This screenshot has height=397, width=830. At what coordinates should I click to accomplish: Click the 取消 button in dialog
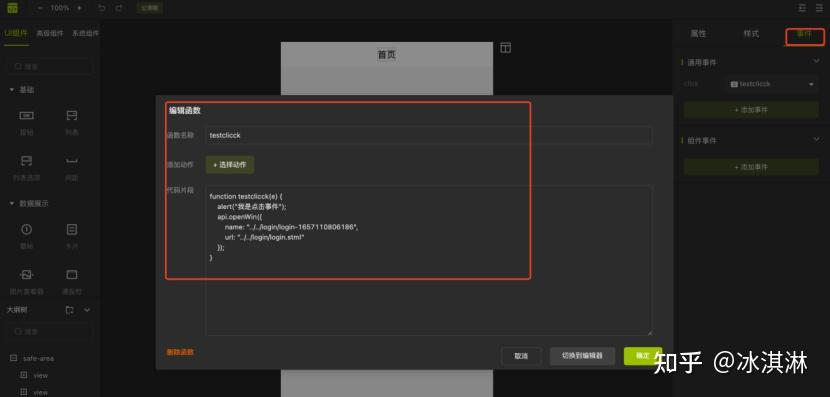click(x=521, y=356)
